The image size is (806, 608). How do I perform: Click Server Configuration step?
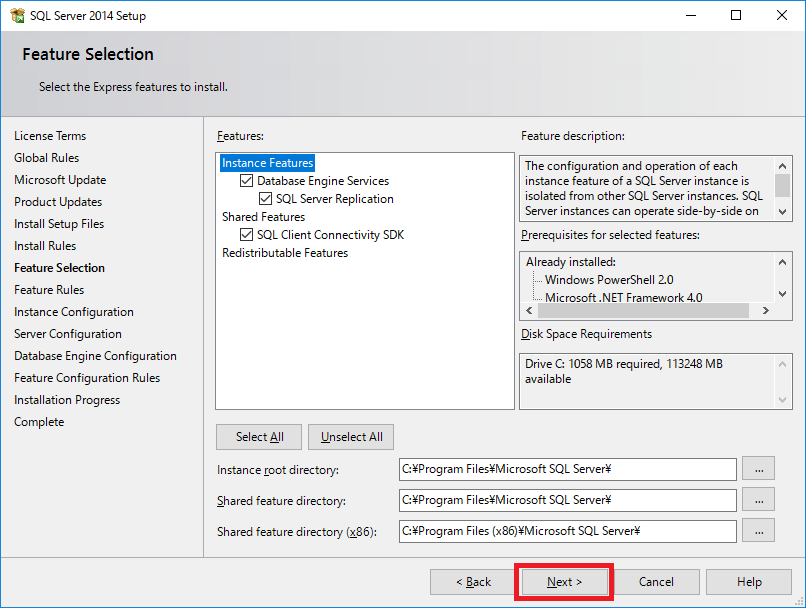pos(68,334)
